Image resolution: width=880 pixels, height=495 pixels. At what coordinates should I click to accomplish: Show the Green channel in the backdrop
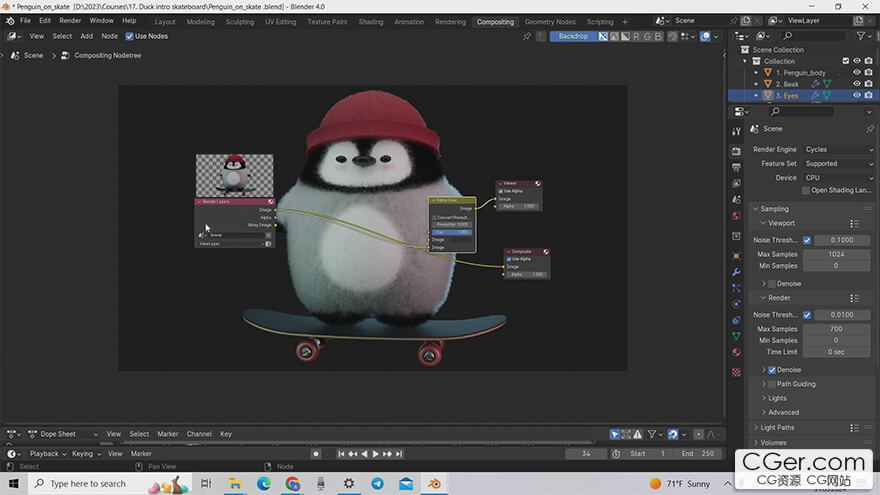coord(647,36)
